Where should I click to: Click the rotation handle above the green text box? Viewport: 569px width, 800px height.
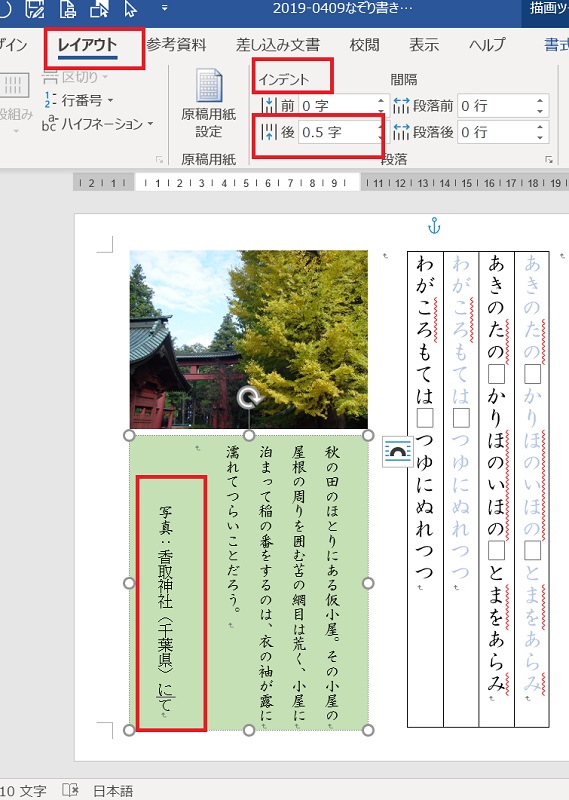(x=249, y=397)
